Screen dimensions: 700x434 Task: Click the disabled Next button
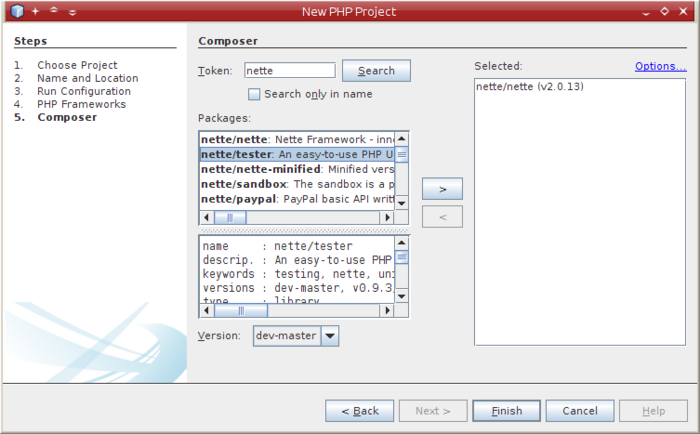(433, 411)
